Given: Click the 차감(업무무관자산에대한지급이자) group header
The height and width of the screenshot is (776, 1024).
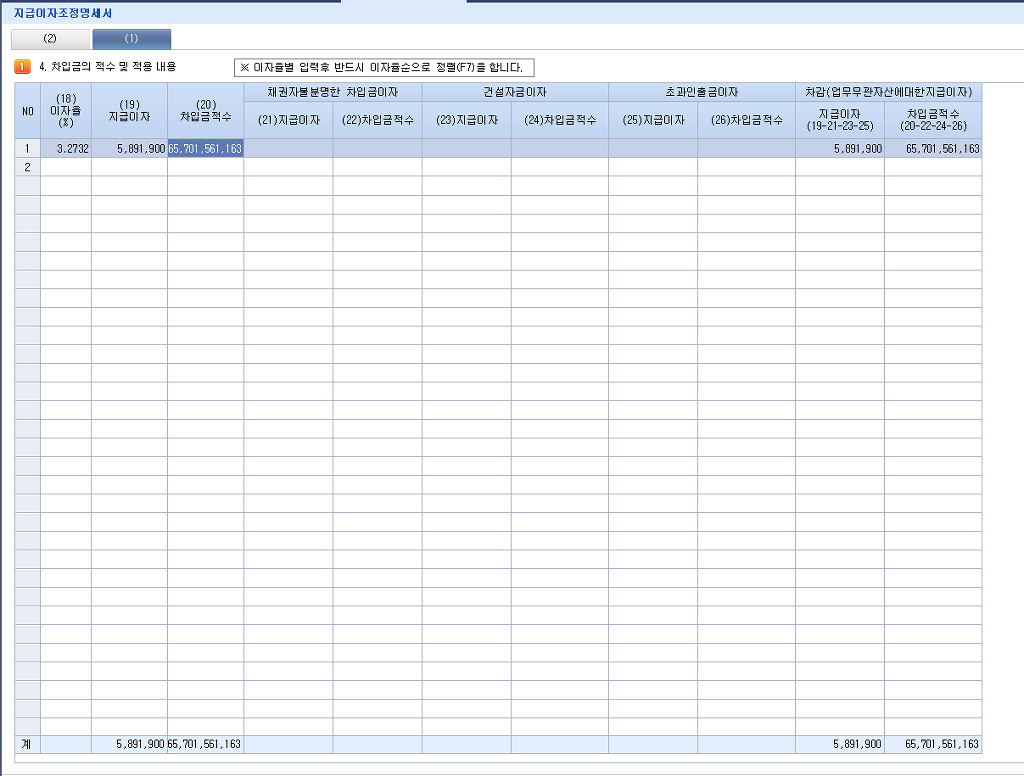Looking at the screenshot, I should point(889,92).
